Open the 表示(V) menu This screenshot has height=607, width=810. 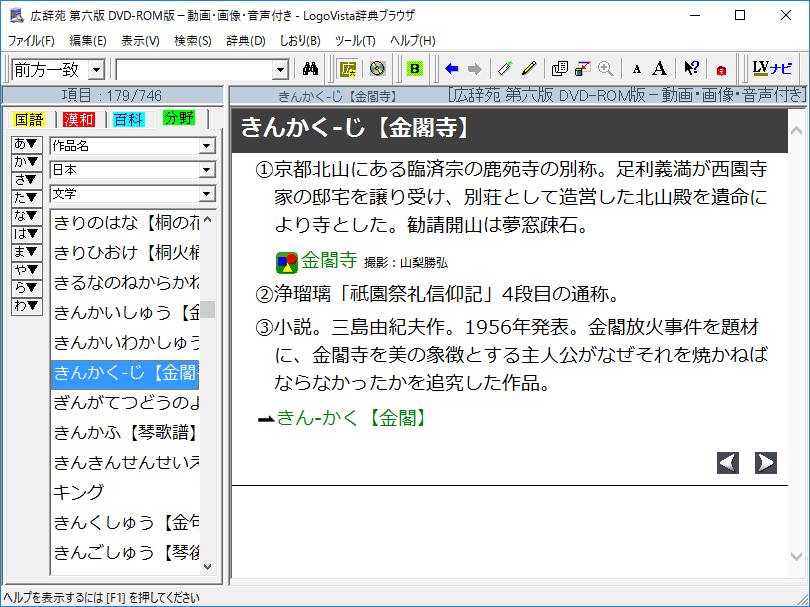(x=140, y=41)
